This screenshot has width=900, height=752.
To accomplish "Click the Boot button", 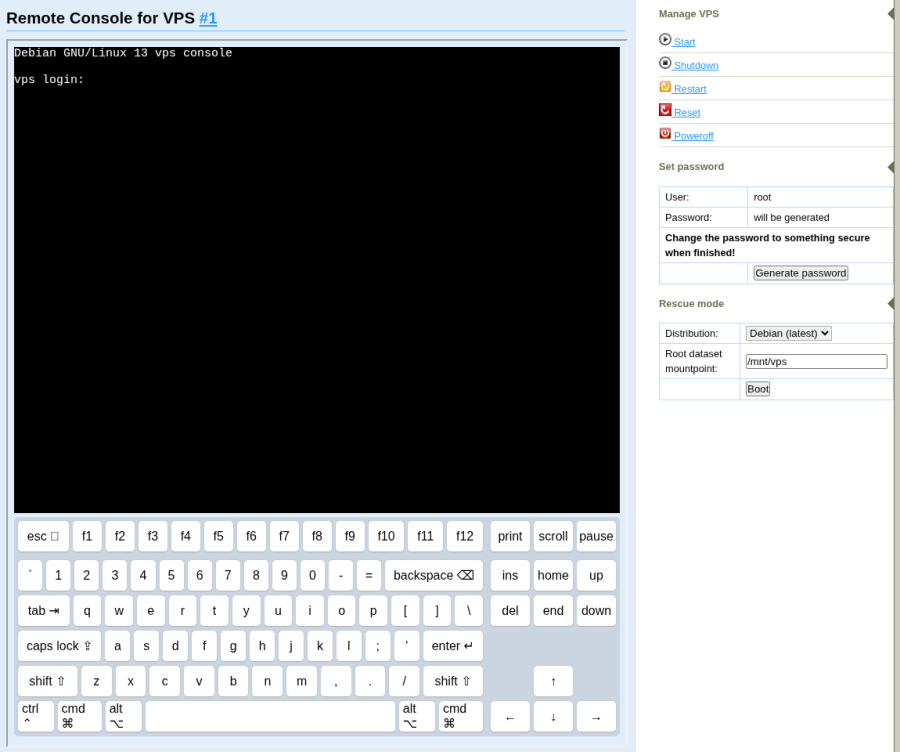I will 758,389.
